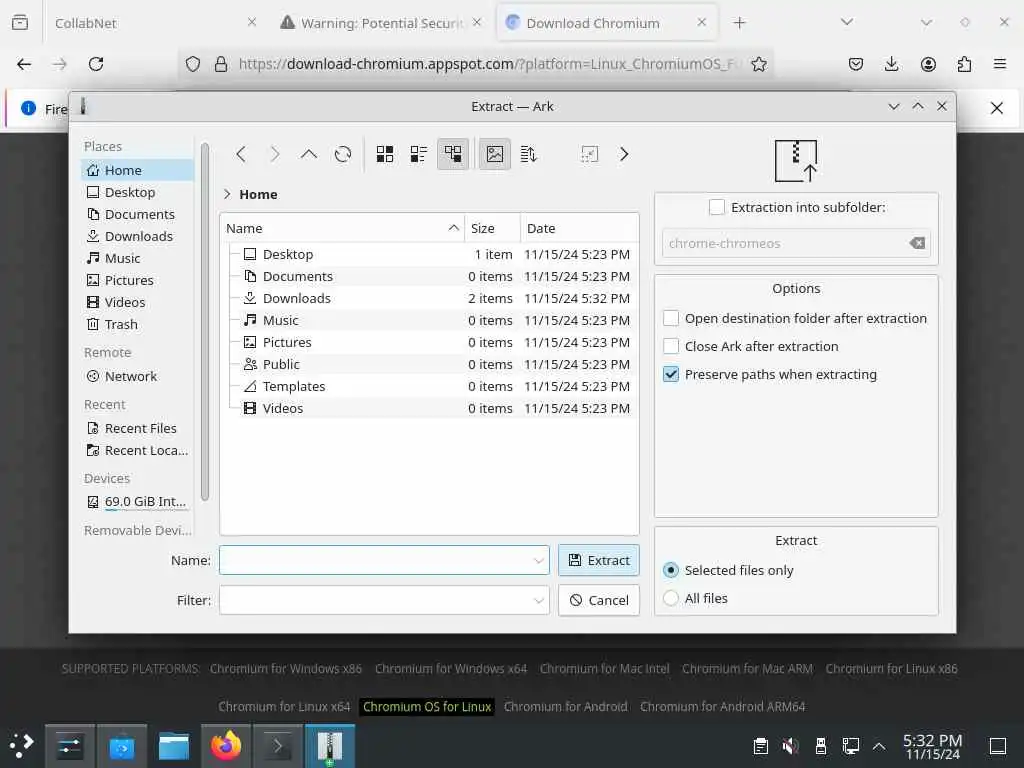
Task: Toggle file preview image icon
Action: tap(495, 154)
